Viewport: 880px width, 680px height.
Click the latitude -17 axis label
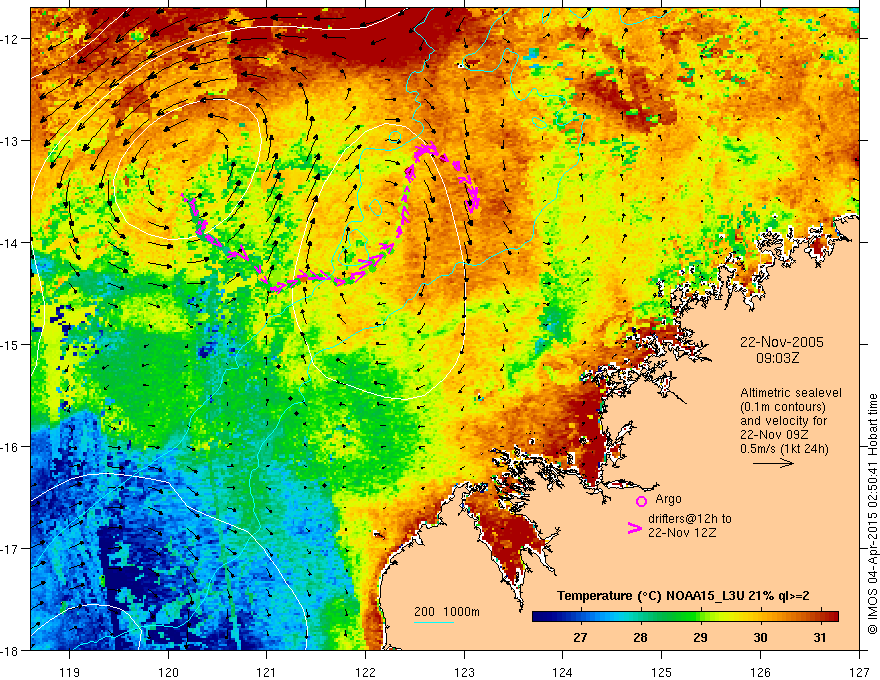tap(11, 548)
